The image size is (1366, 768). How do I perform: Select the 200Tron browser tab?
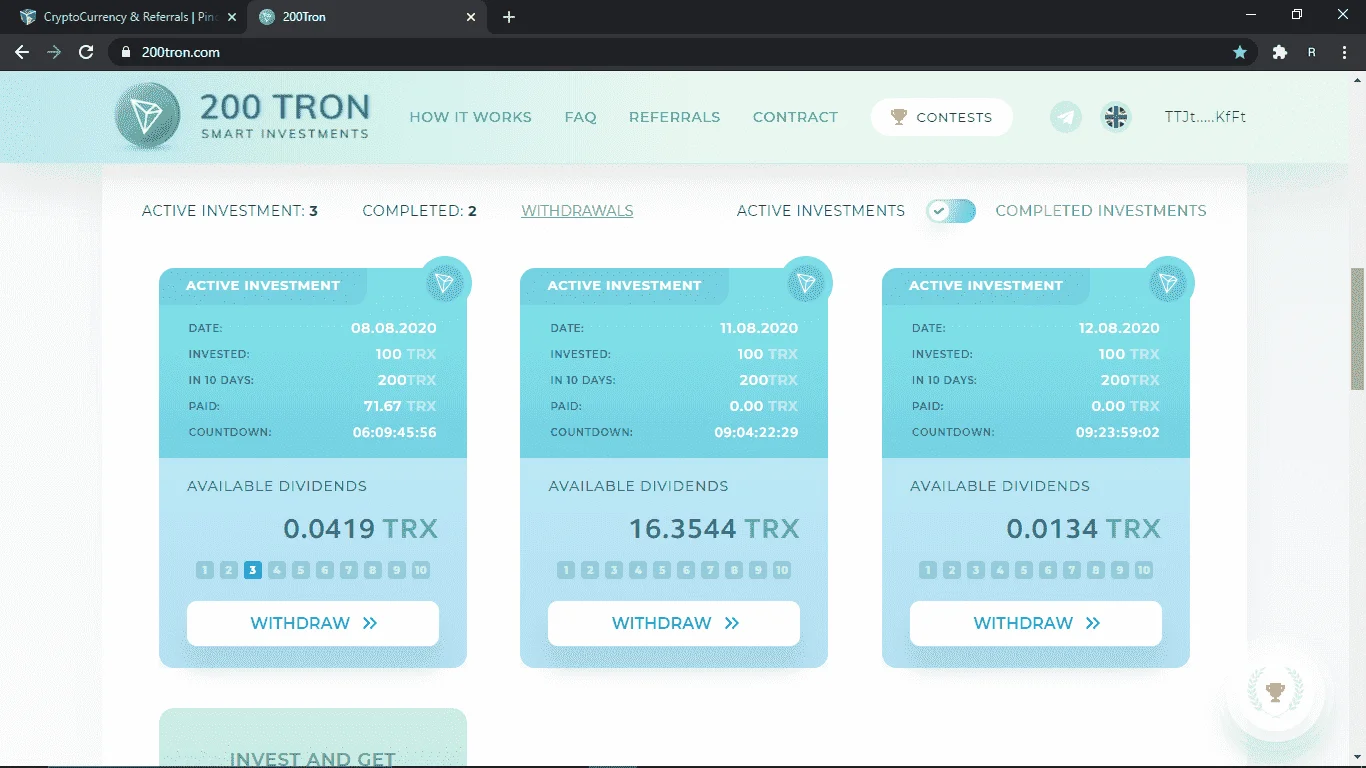(x=368, y=17)
